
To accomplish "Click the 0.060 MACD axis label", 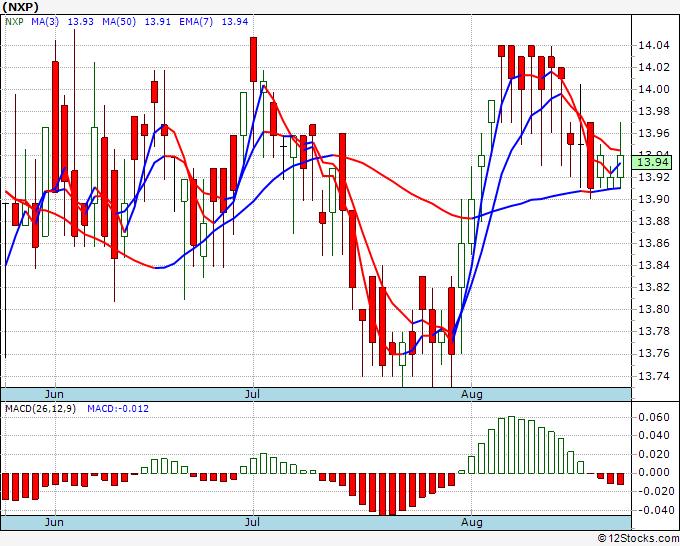I will click(x=656, y=417).
